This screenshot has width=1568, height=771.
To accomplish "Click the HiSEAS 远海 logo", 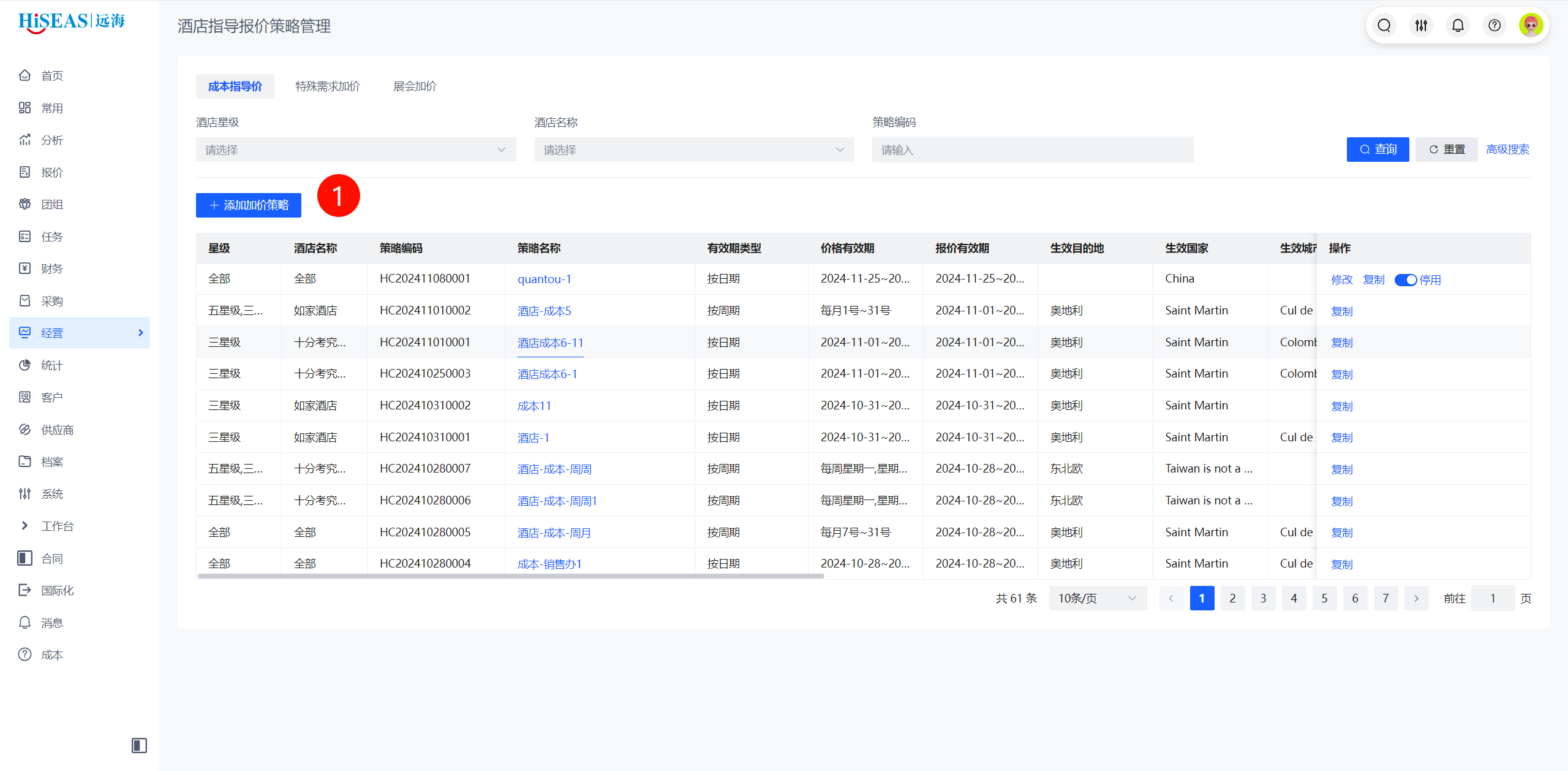I will point(72,22).
